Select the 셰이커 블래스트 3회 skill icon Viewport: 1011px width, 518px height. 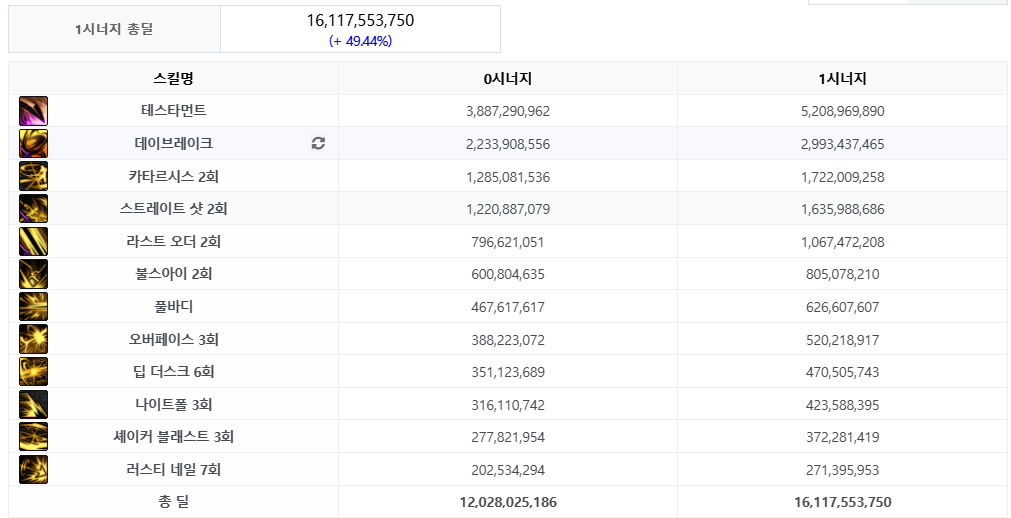33,437
